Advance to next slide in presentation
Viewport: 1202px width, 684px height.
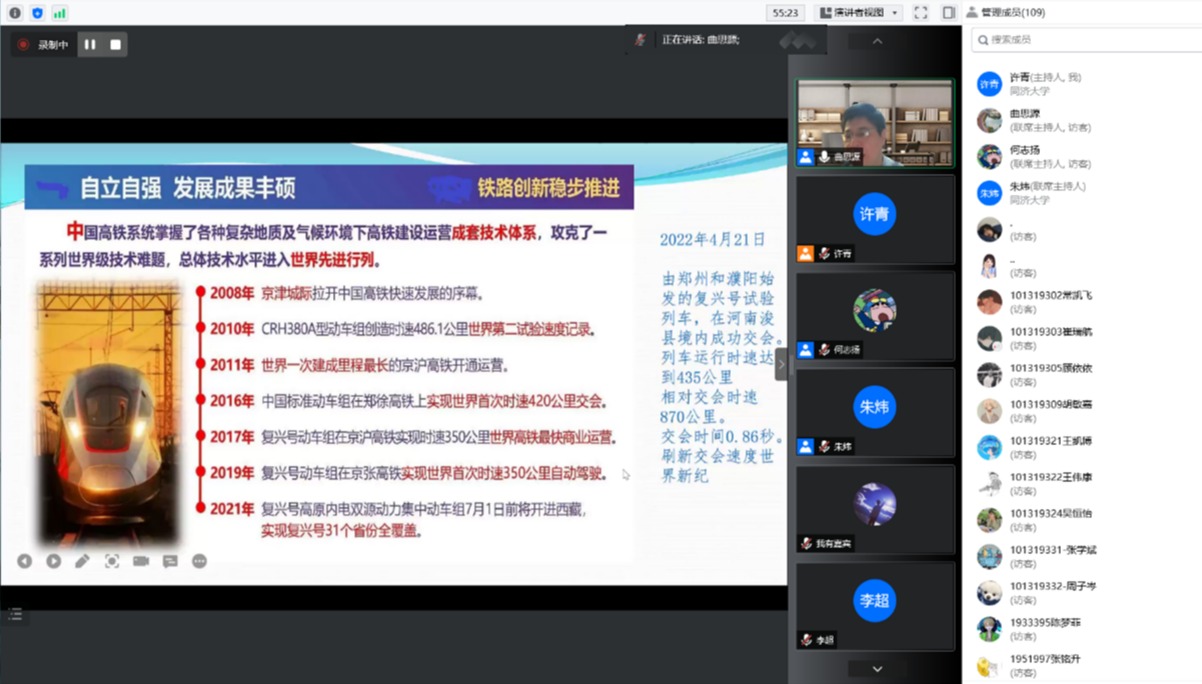(54, 561)
